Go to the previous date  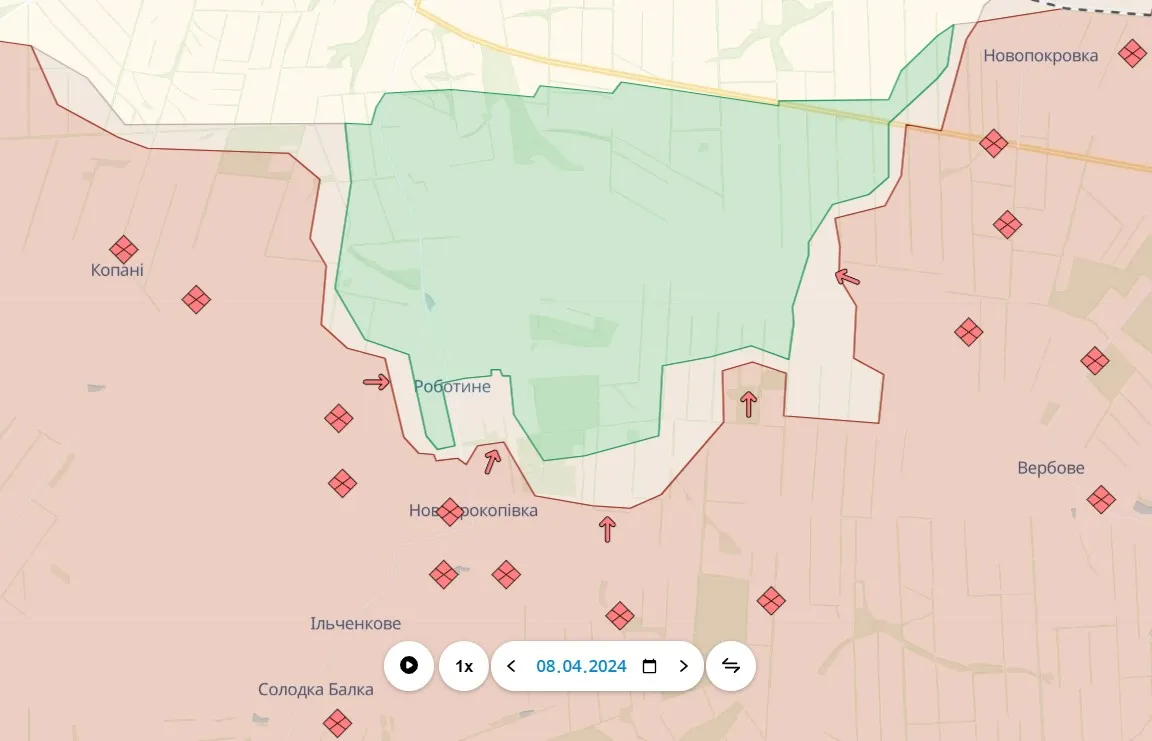[512, 666]
